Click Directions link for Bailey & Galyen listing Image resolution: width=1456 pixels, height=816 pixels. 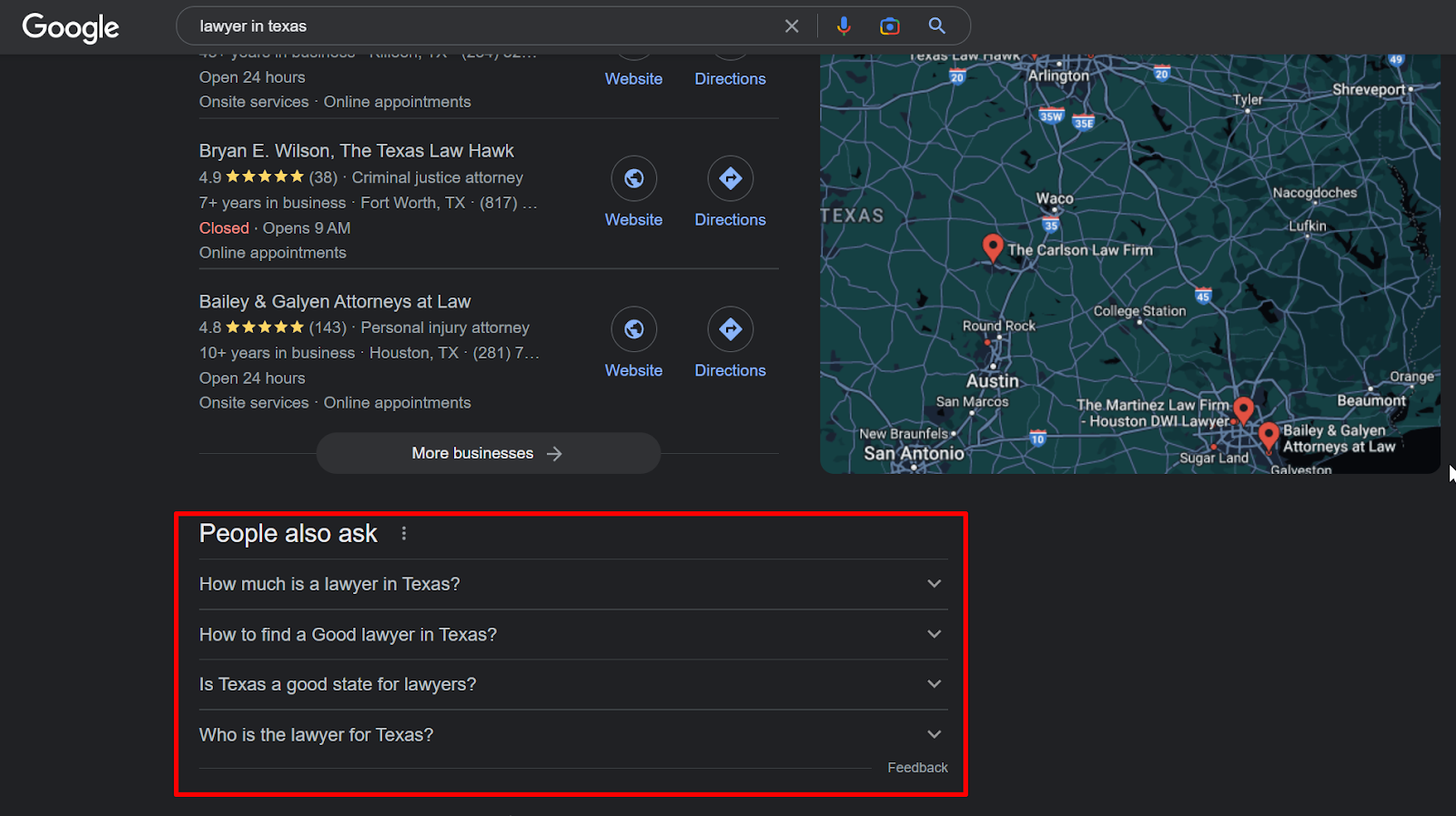(731, 371)
